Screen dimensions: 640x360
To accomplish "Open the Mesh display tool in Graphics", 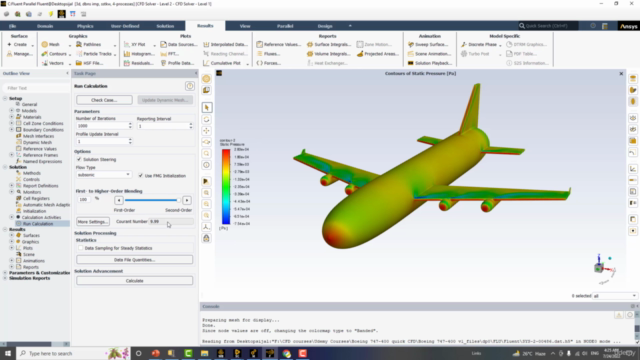I will click(51, 44).
